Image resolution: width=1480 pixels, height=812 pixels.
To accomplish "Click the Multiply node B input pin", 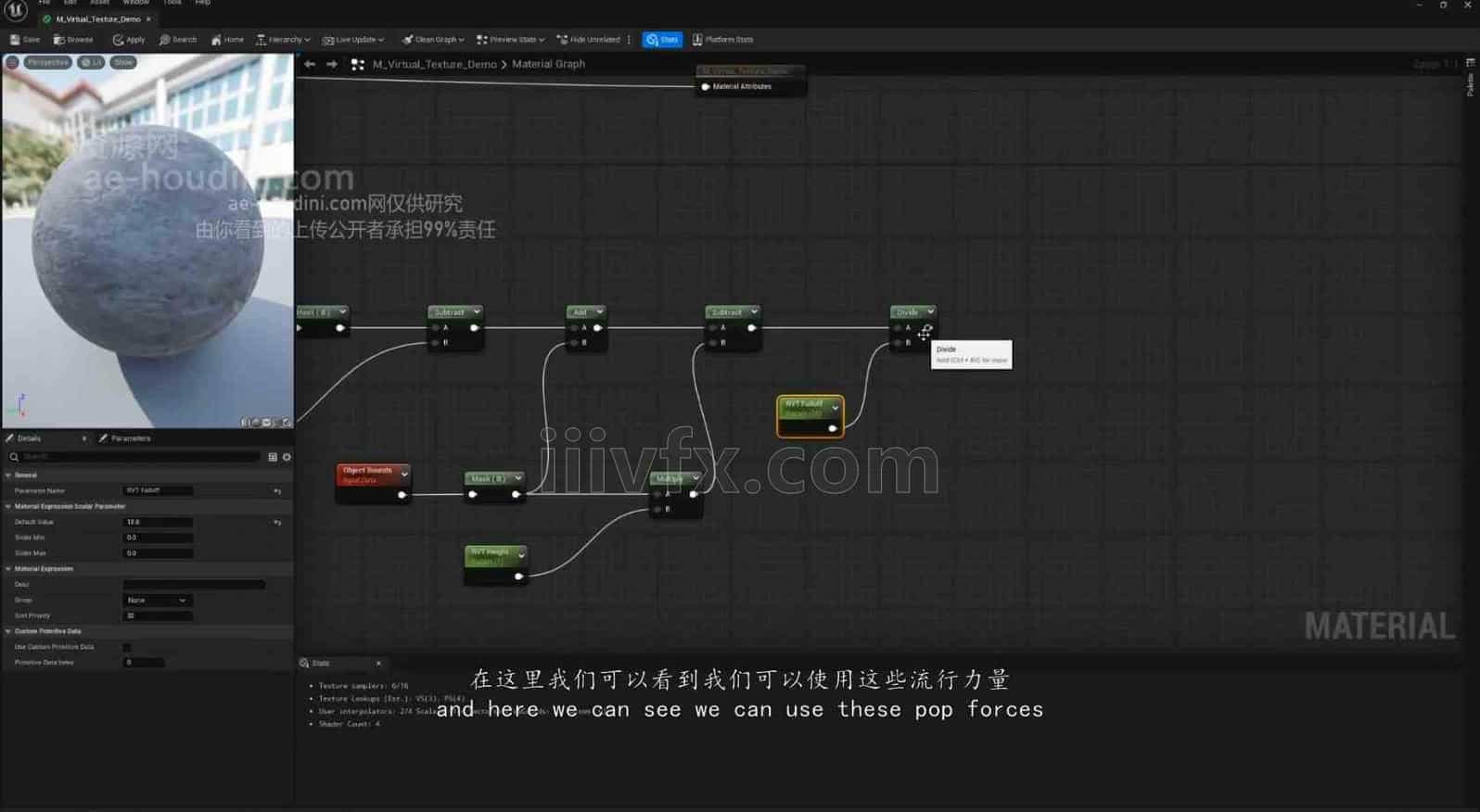I will tap(657, 509).
